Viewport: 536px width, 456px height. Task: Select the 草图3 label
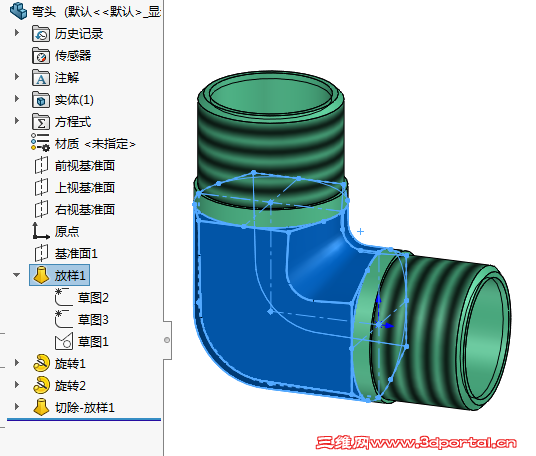coord(93,319)
